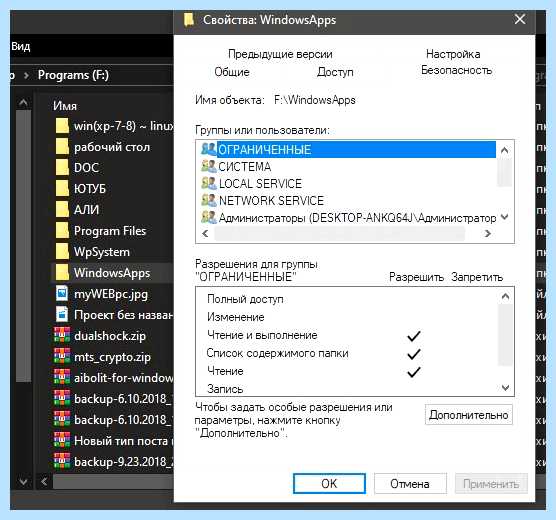Click the WindowsApps folder icon in Explorer
The width and height of the screenshot is (556, 520).
coord(62,272)
